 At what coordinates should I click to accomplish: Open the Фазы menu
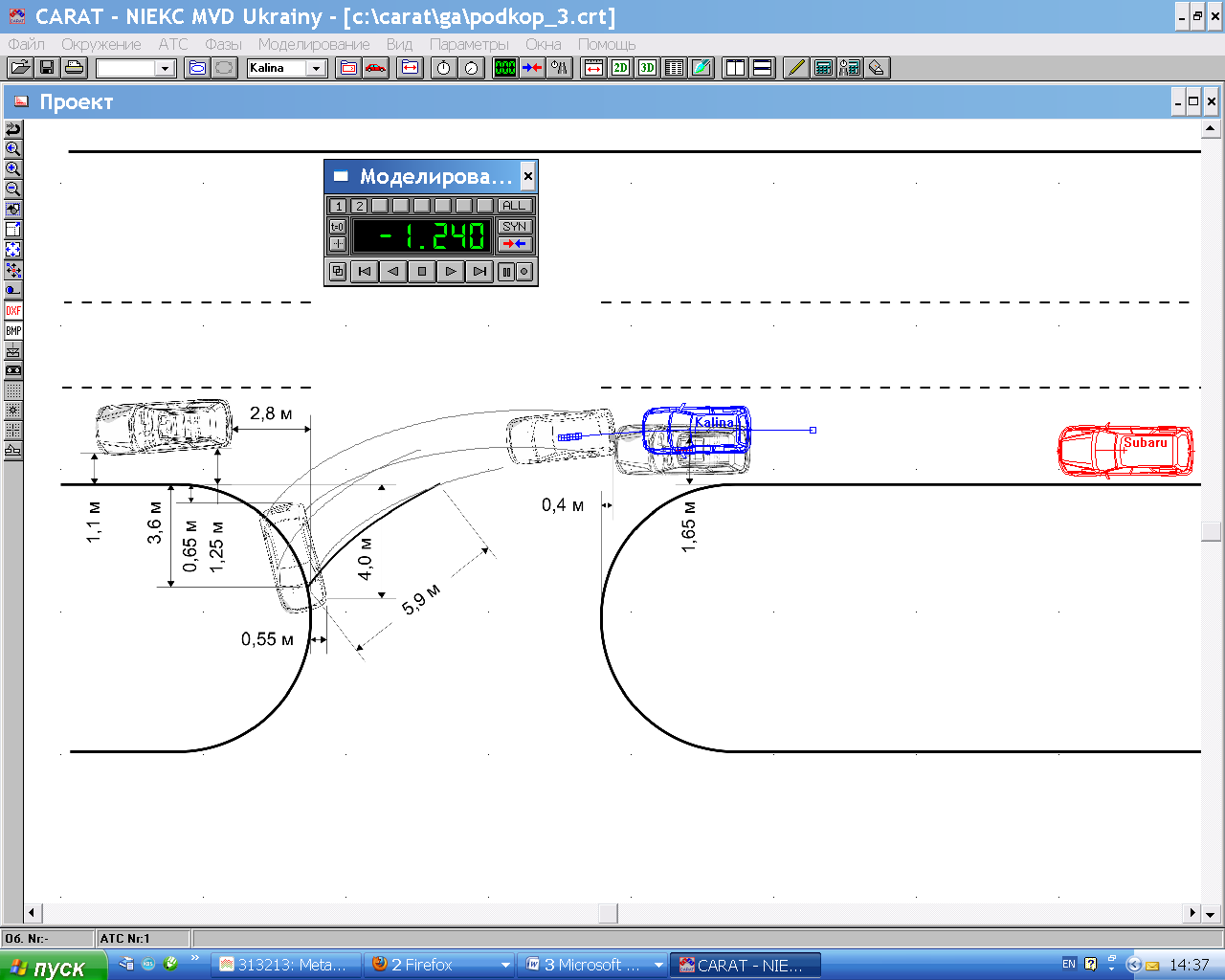[x=223, y=44]
